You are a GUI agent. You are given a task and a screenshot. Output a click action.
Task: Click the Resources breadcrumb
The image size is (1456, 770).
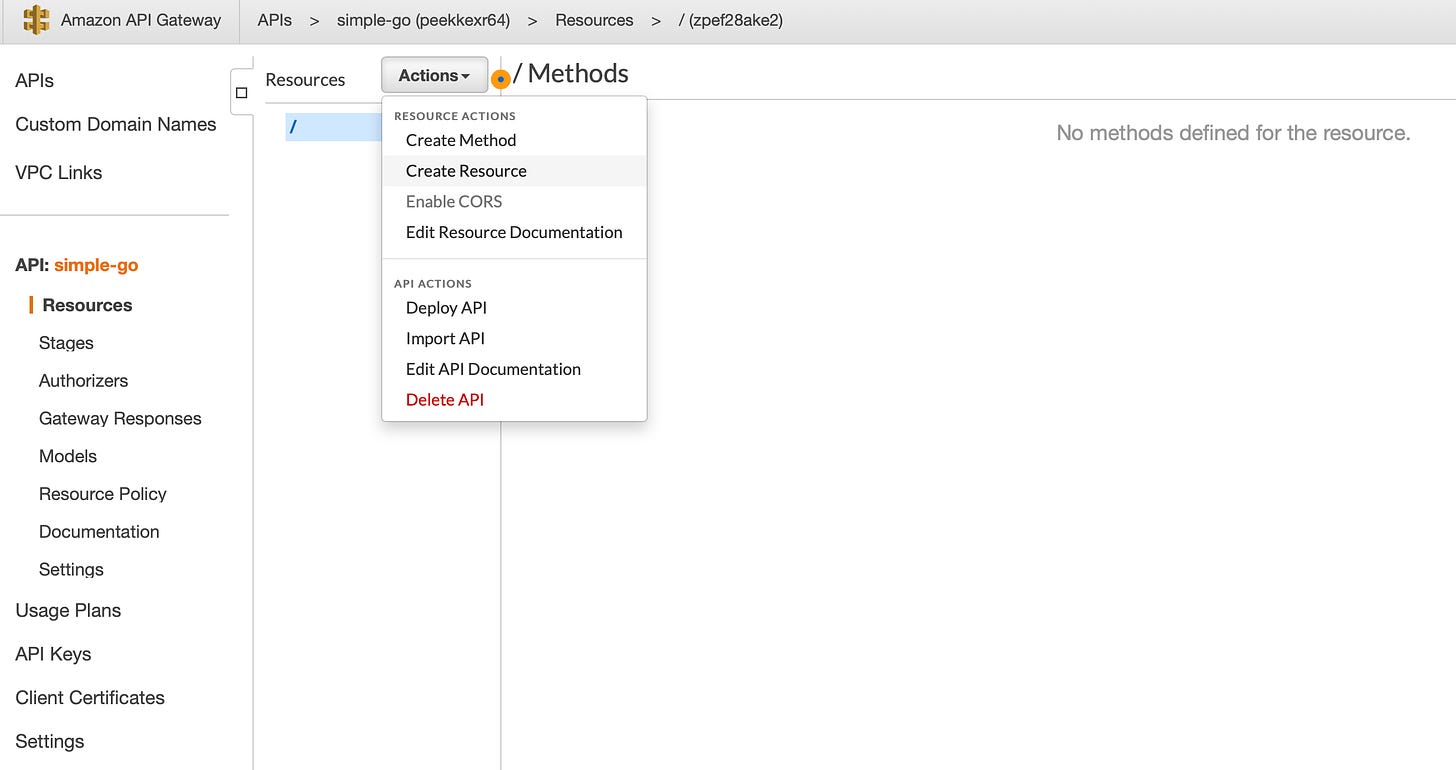594,20
